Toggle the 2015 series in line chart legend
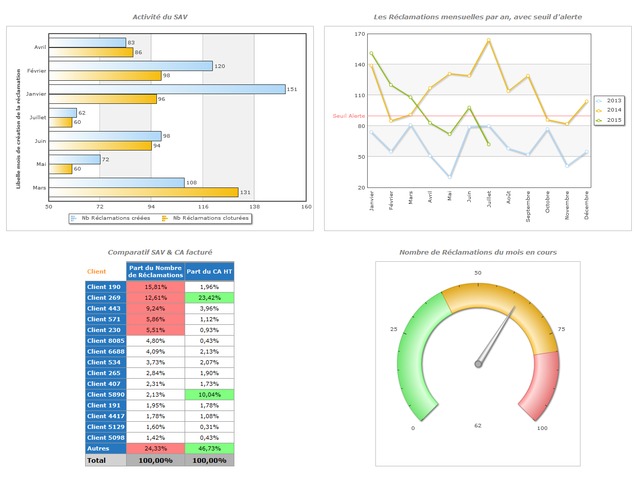Image resolution: width=640 pixels, height=480 pixels. [x=601, y=120]
